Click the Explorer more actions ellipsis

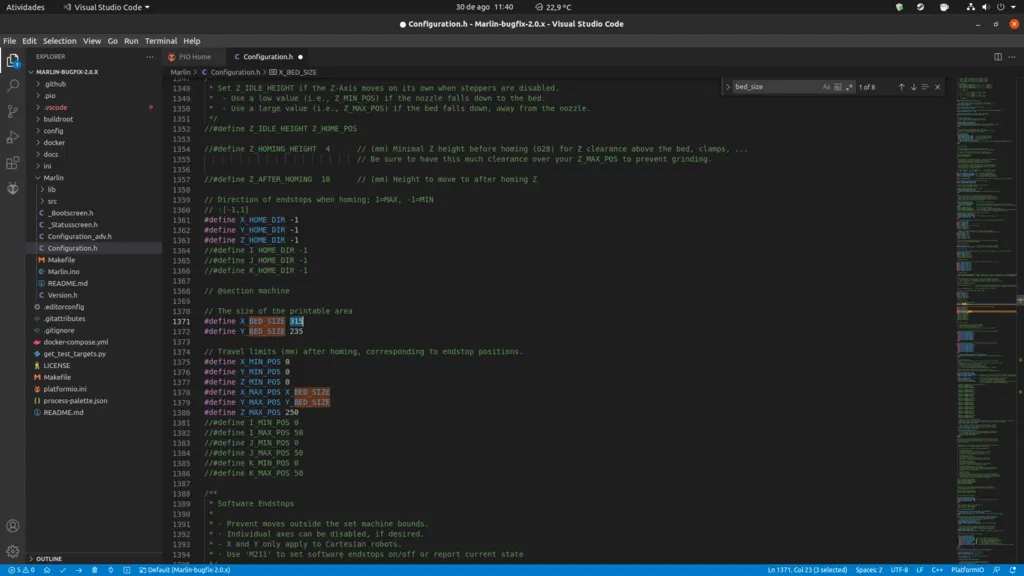pyautogui.click(x=150, y=57)
